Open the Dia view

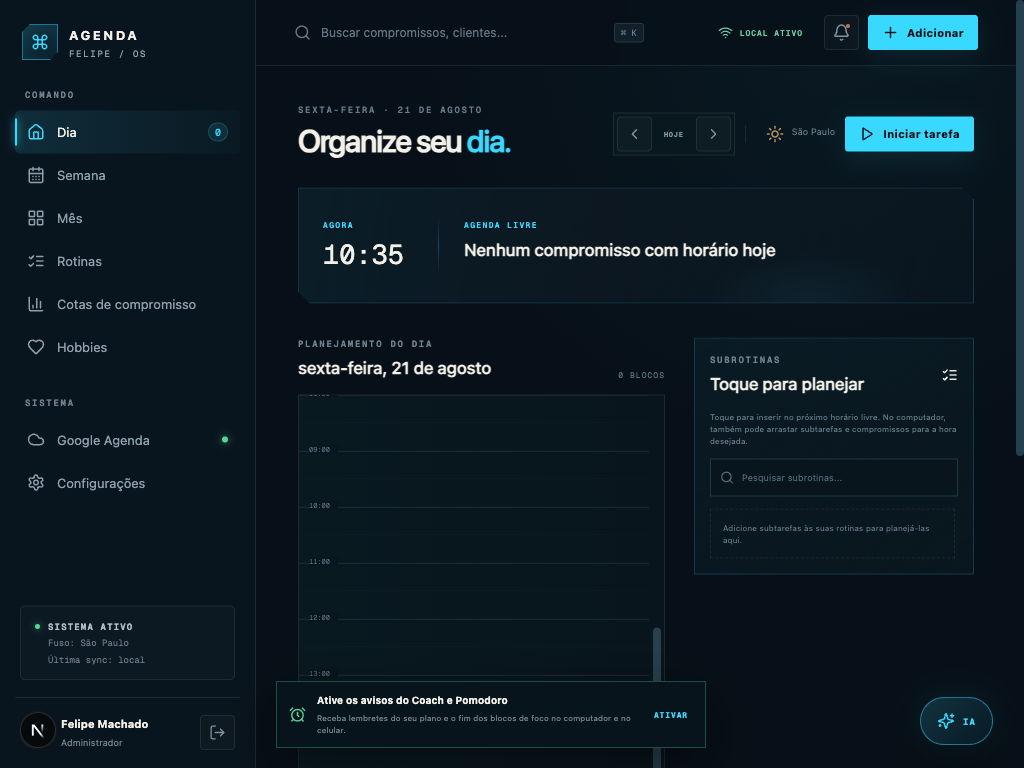pyautogui.click(x=127, y=132)
